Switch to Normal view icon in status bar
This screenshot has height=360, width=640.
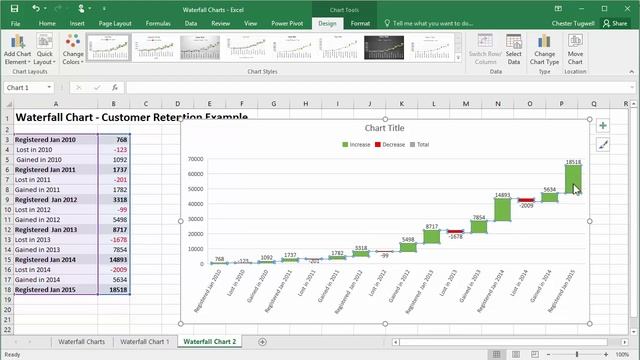point(496,354)
